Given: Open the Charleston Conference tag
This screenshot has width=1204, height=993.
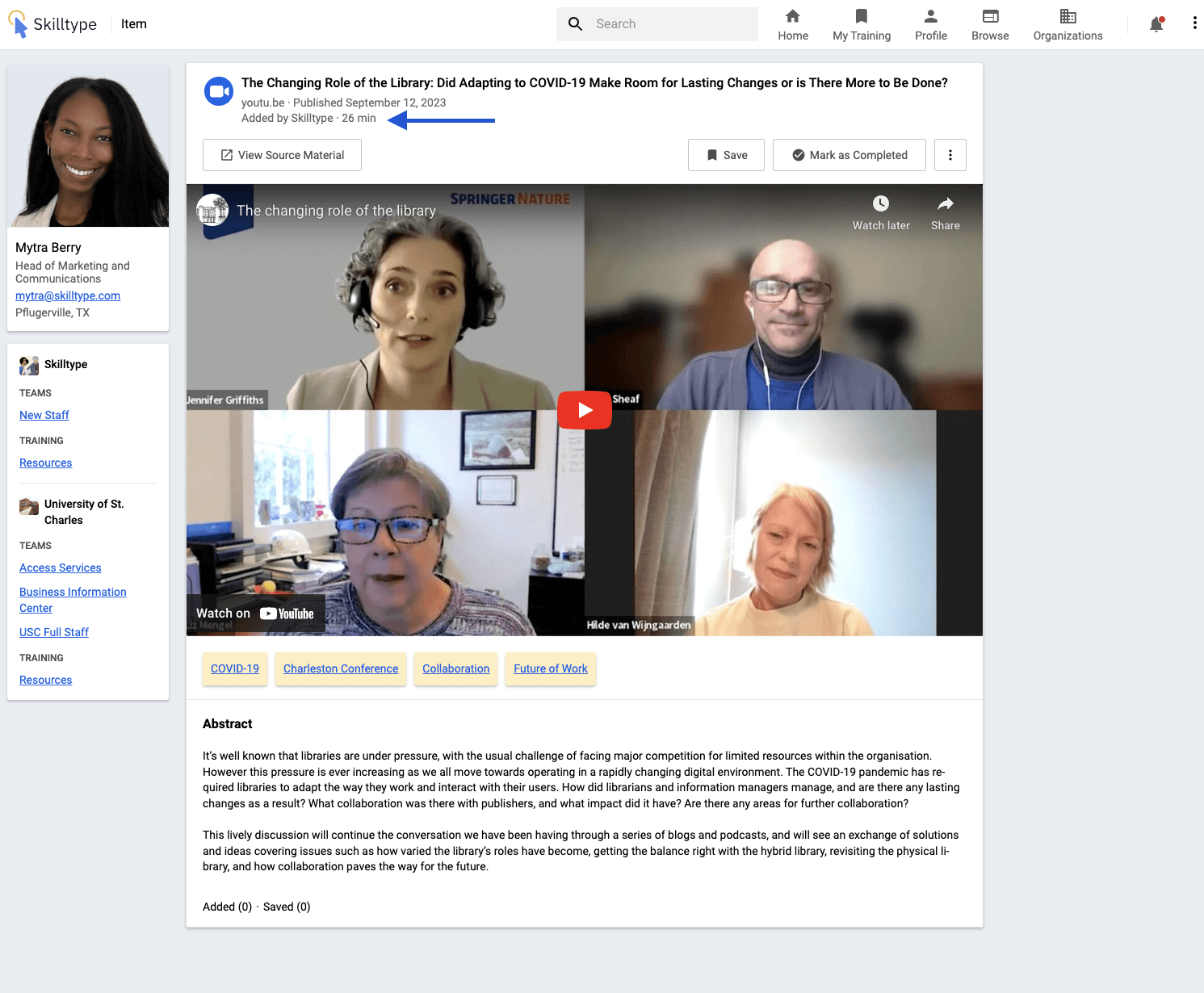Looking at the screenshot, I should tap(341, 668).
